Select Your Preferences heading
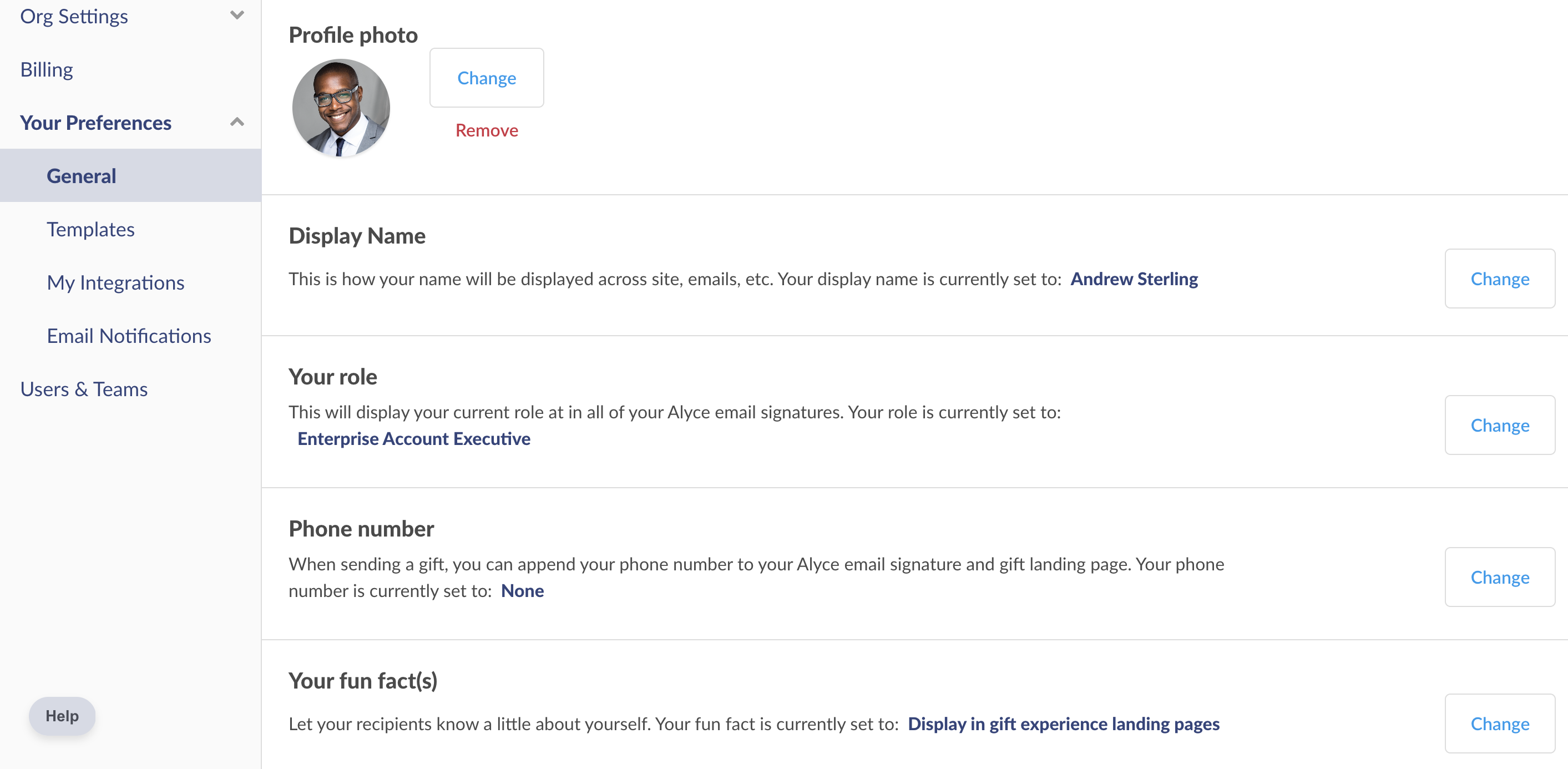 pos(95,123)
